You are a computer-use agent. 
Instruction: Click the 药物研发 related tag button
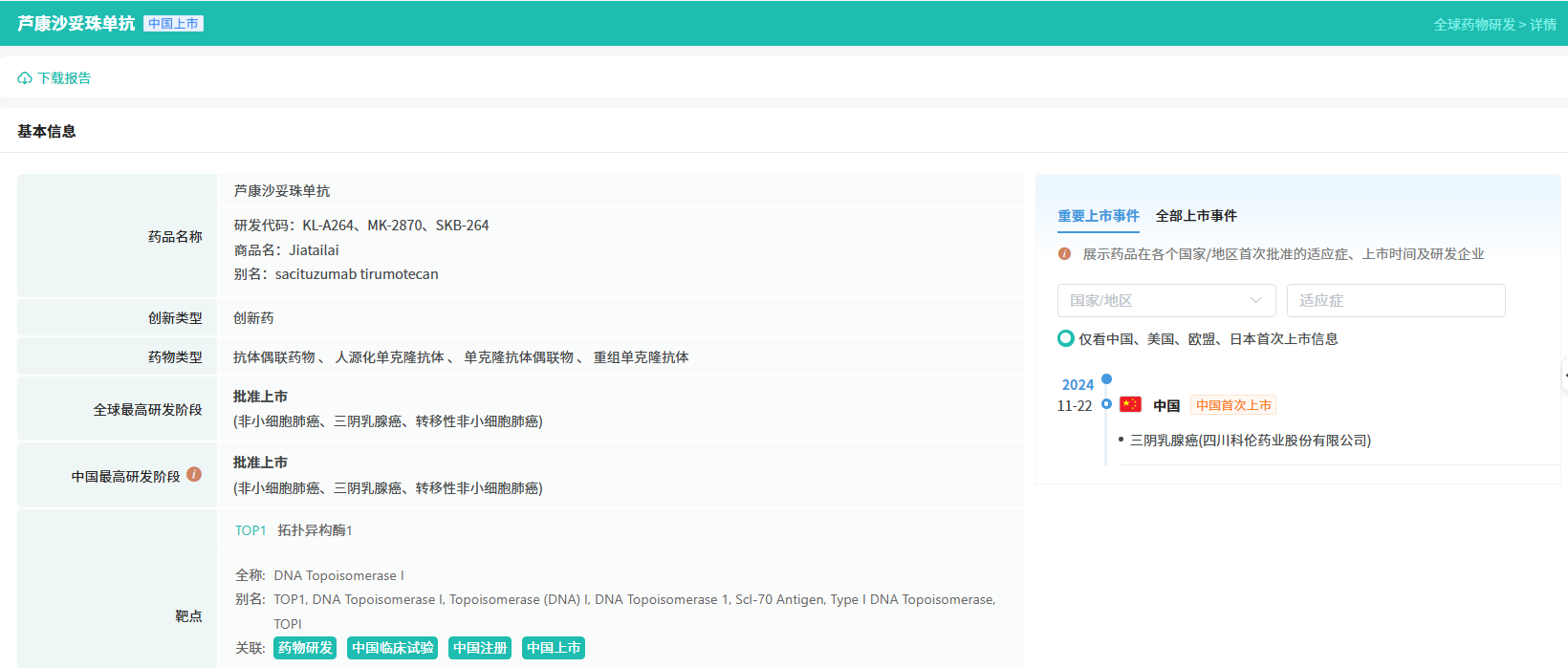[x=305, y=648]
